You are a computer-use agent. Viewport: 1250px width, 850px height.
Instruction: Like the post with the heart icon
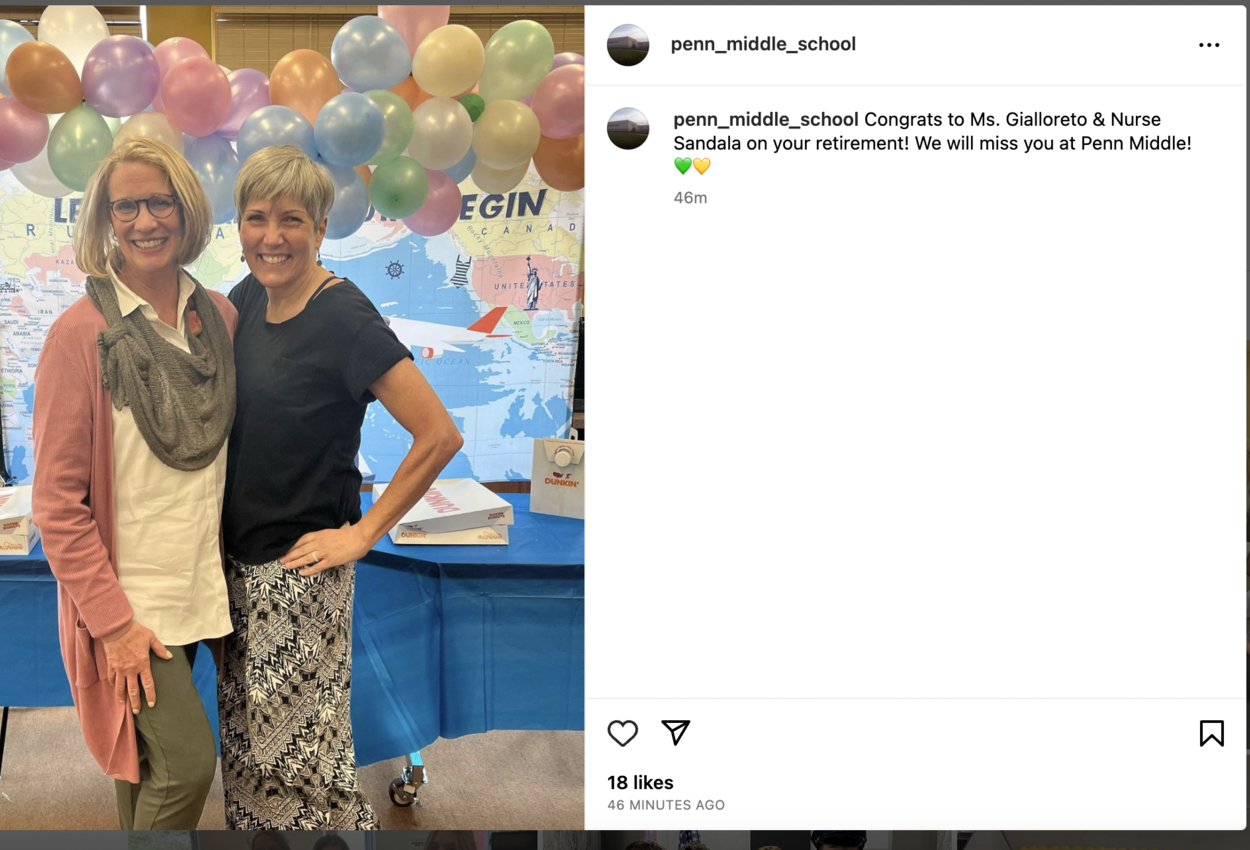tap(622, 733)
